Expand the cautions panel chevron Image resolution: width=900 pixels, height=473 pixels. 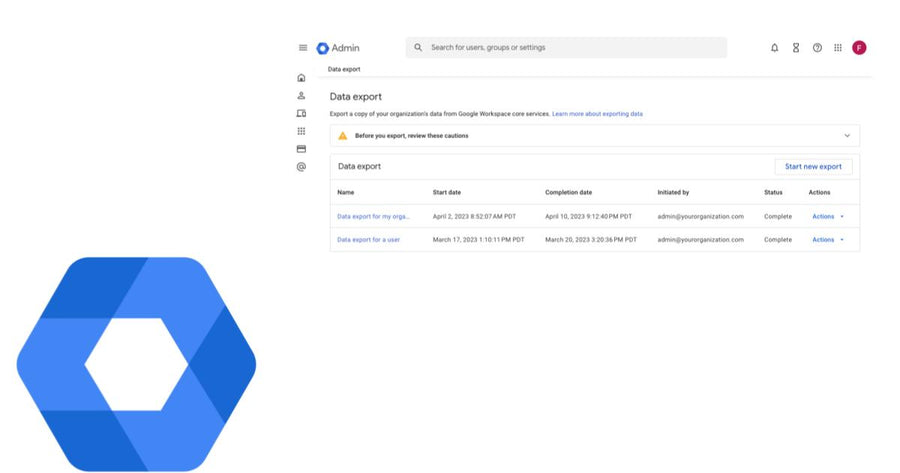[x=847, y=135]
